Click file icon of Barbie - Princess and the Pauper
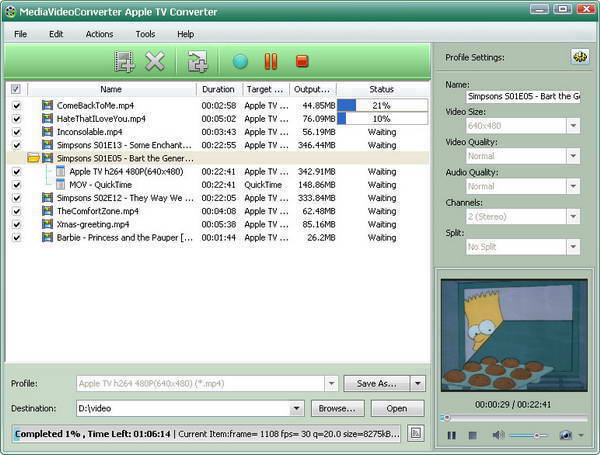This screenshot has width=600, height=455. tap(47, 237)
